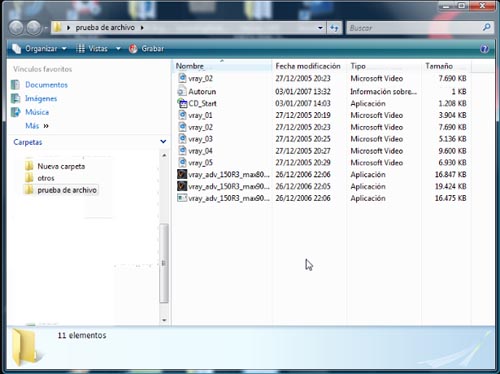Open the Música favorite link
This screenshot has width=500, height=374.
[37, 112]
